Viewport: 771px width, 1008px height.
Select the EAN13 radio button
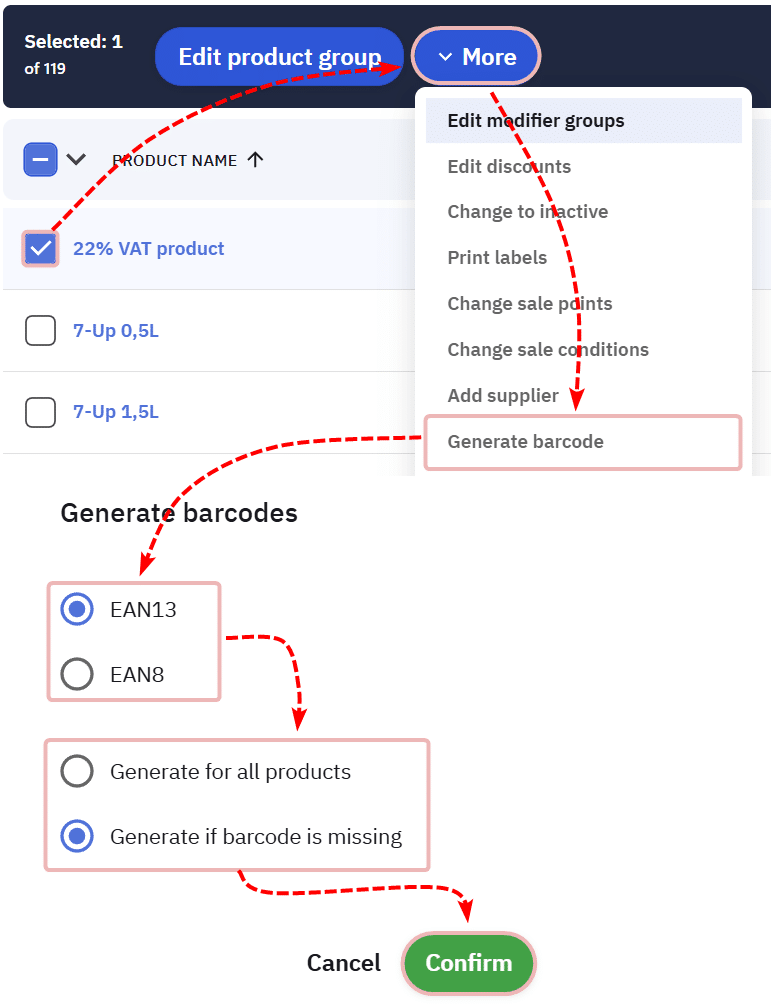click(x=77, y=609)
